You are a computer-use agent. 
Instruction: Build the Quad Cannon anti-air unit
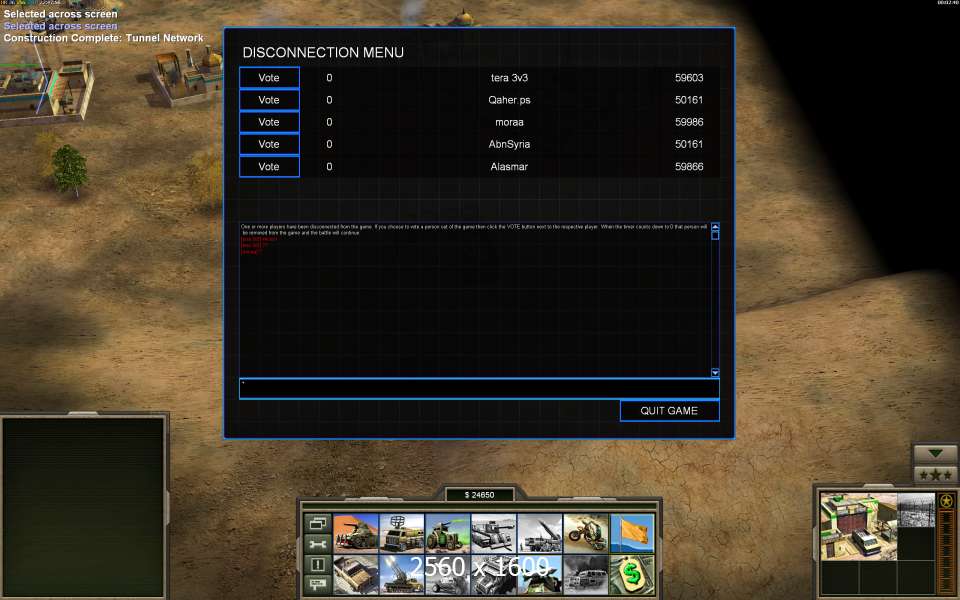(402, 574)
